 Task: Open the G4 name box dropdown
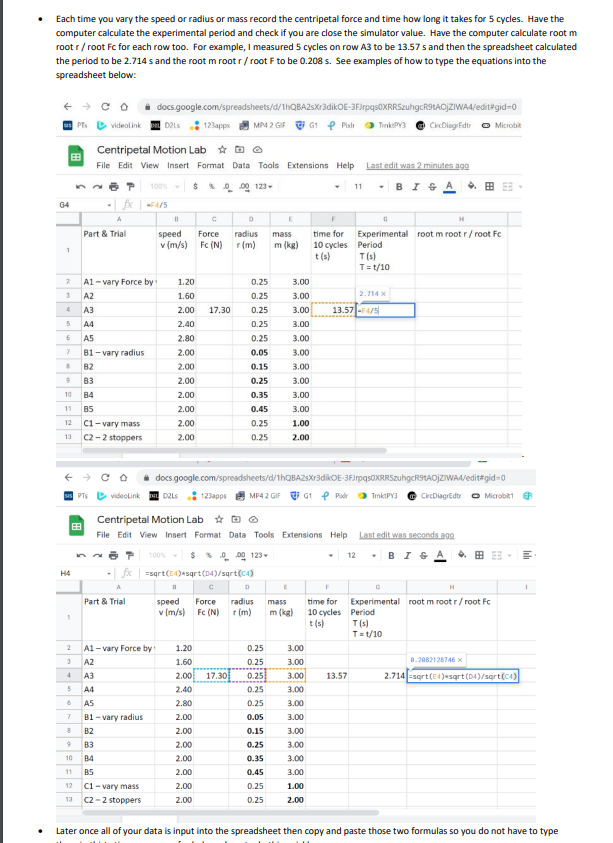[x=109, y=205]
